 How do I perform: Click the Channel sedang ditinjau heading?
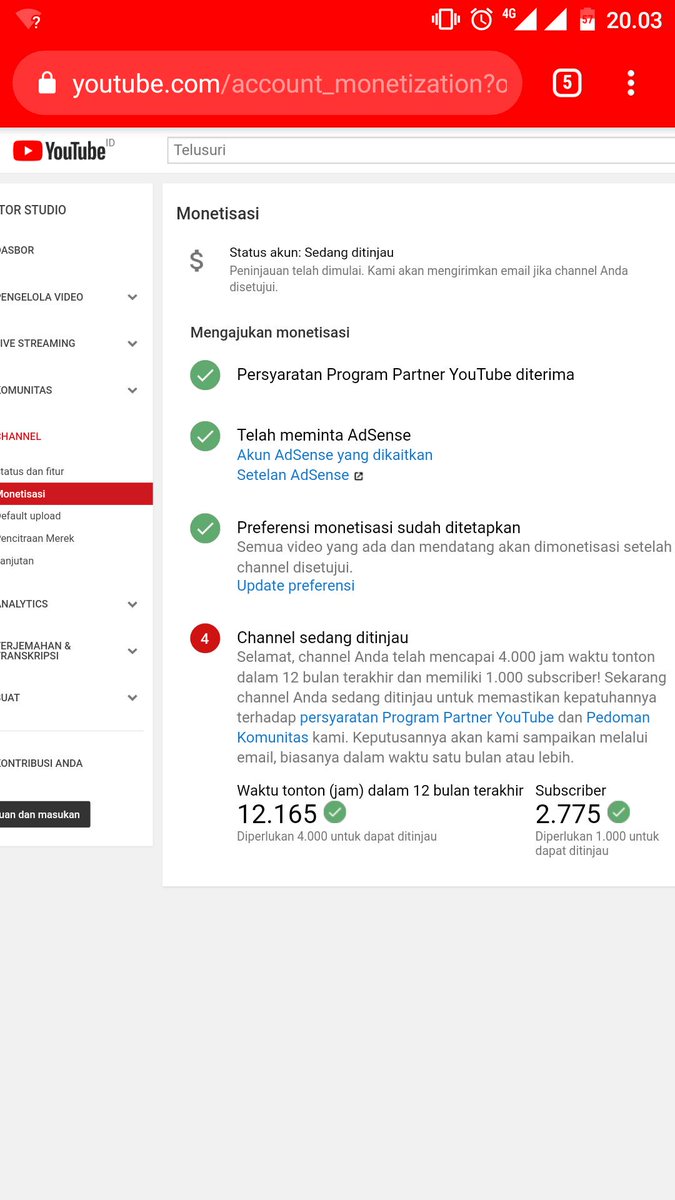(322, 638)
